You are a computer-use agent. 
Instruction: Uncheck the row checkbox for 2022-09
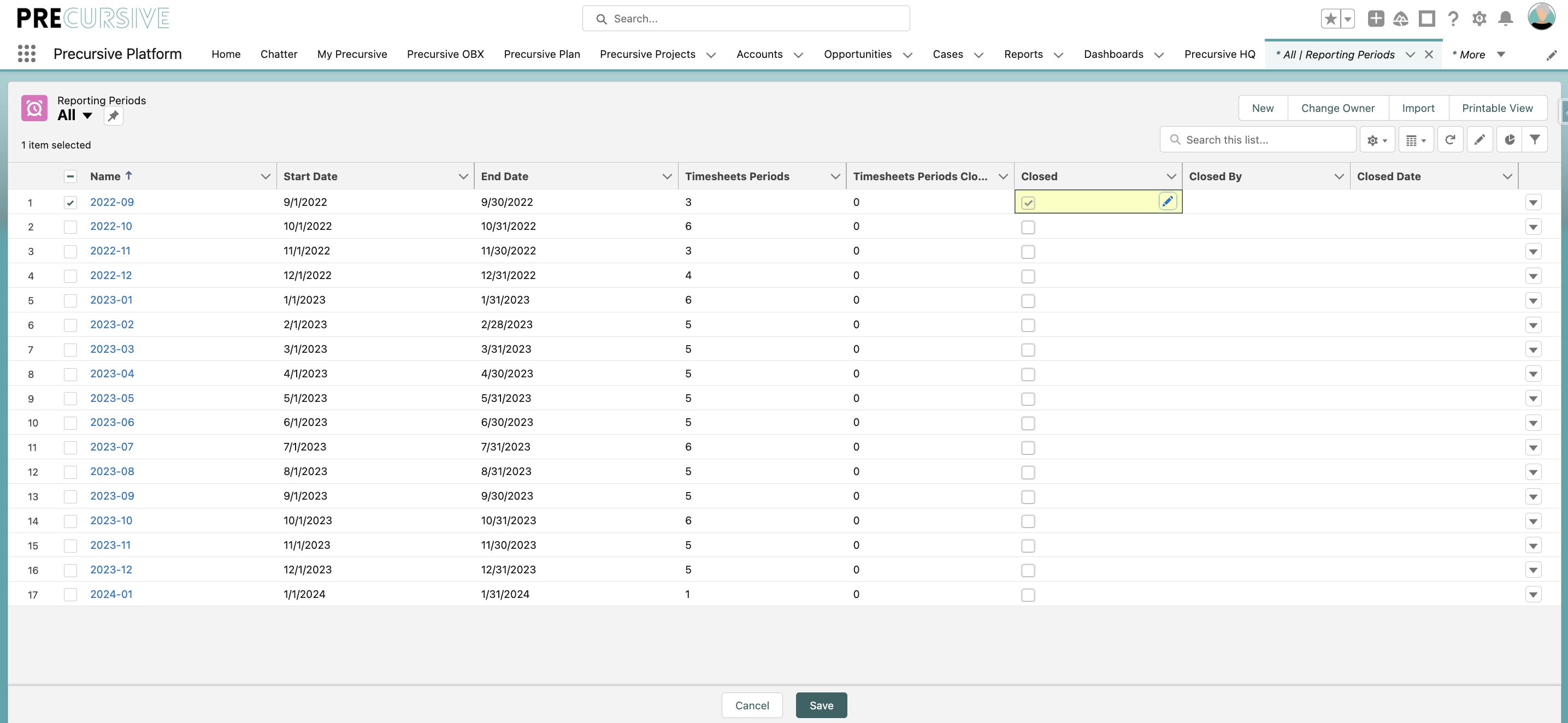[x=70, y=203]
